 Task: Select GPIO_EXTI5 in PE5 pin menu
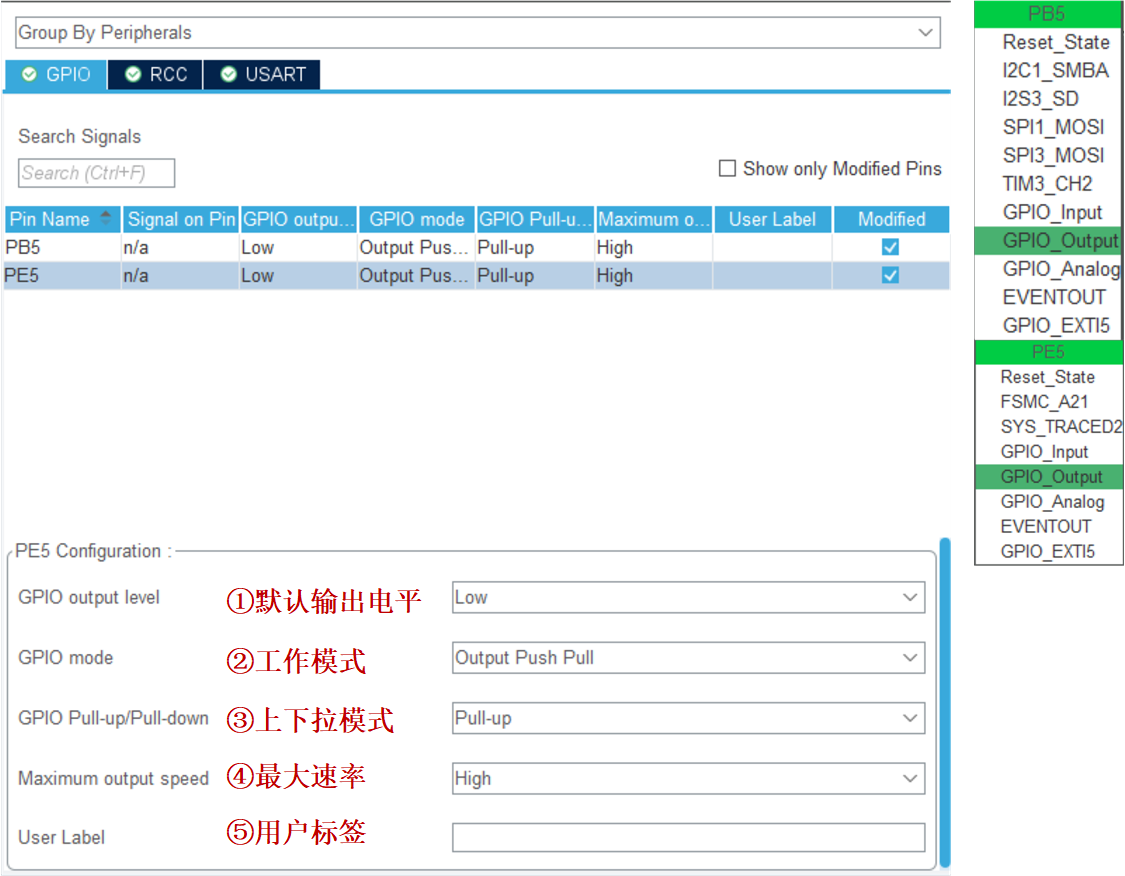tap(1047, 551)
